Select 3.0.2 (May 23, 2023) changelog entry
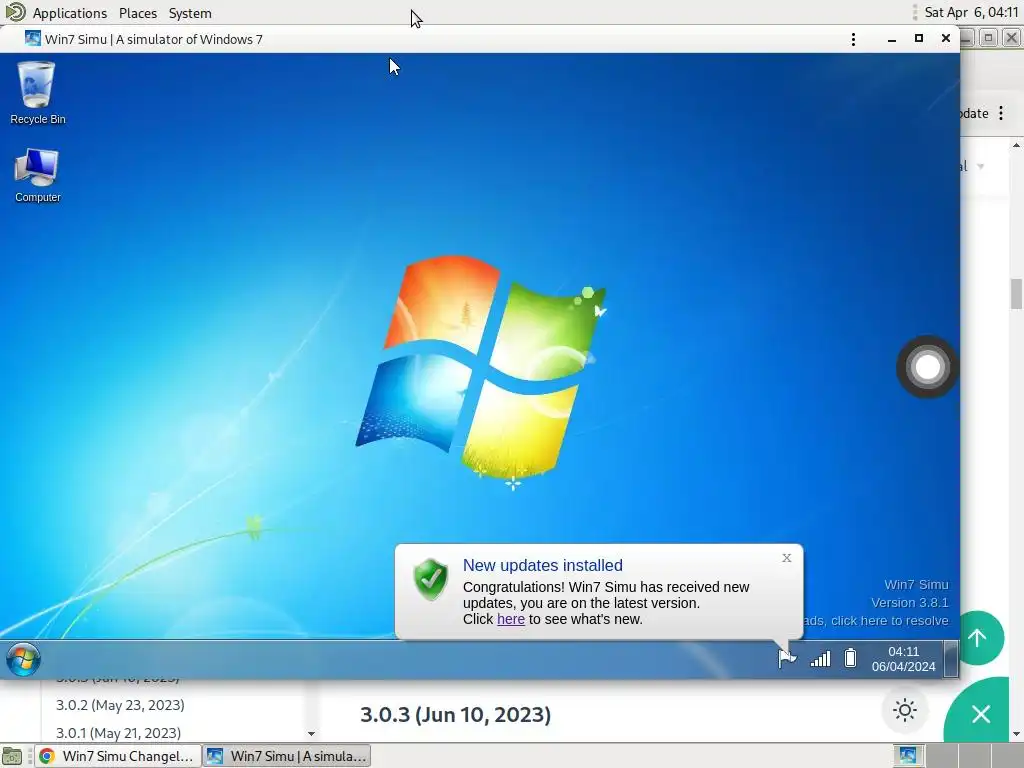This screenshot has width=1024, height=768. point(120,705)
